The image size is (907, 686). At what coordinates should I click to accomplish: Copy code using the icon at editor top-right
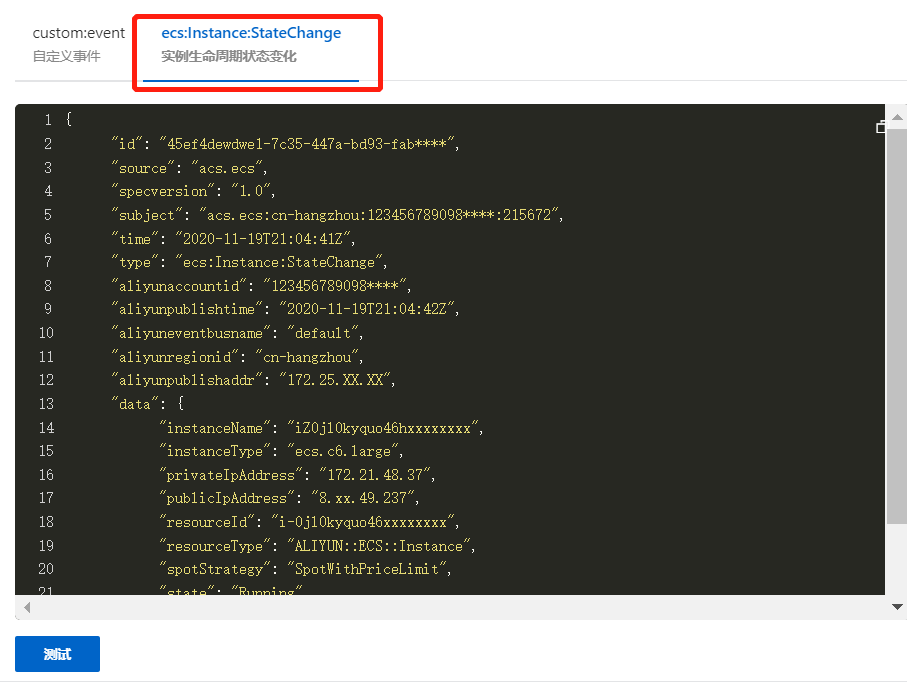click(880, 127)
